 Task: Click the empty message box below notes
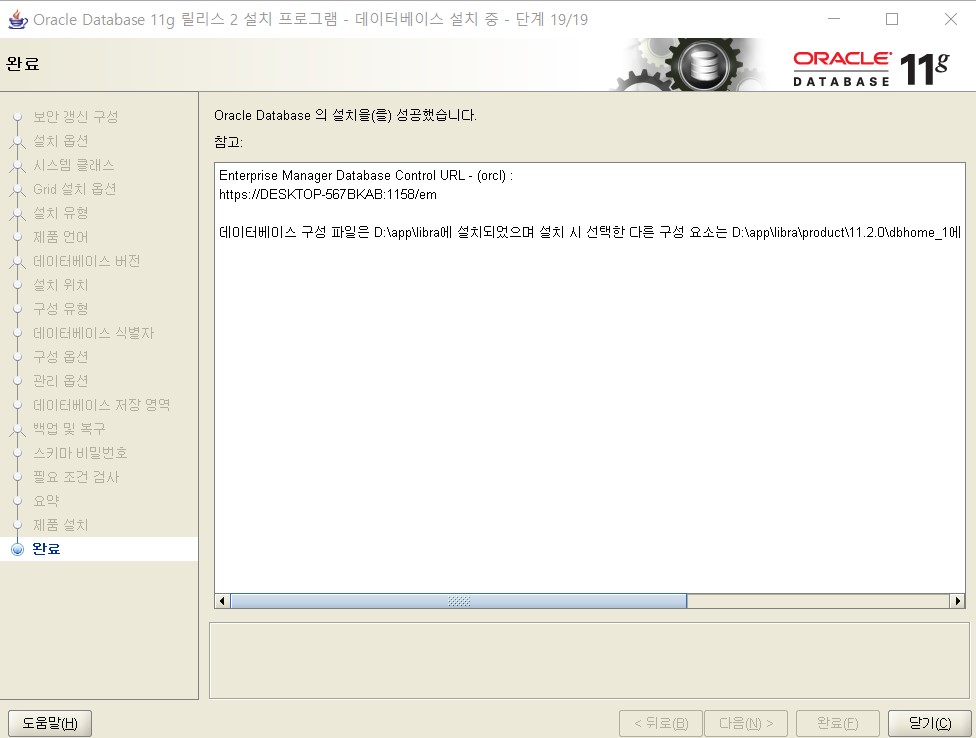click(589, 661)
